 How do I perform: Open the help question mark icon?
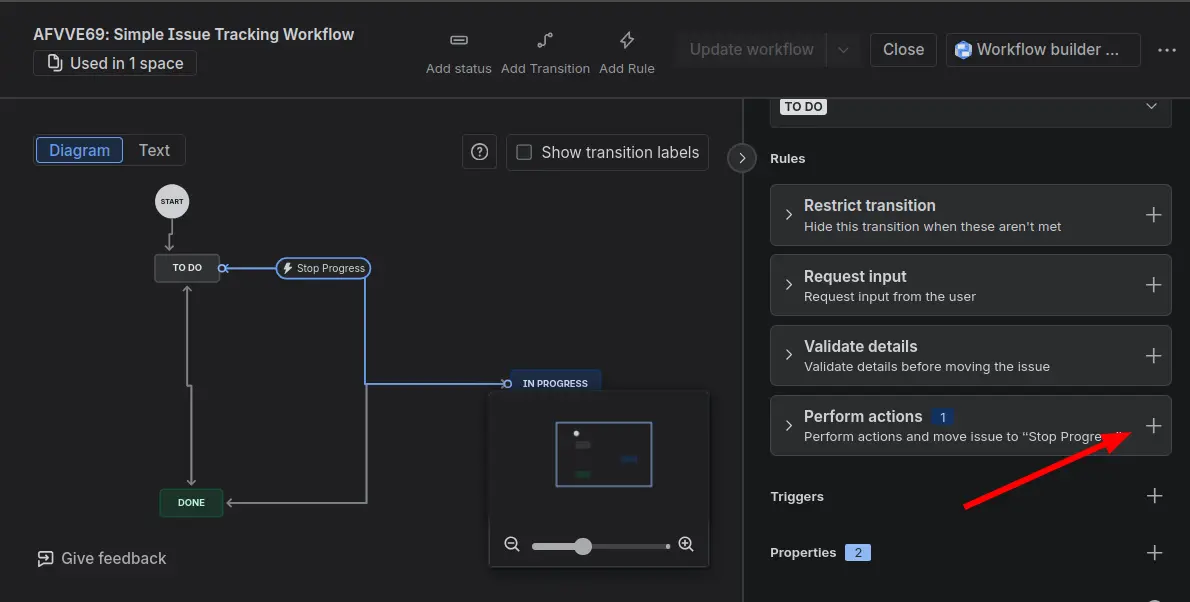(x=480, y=153)
